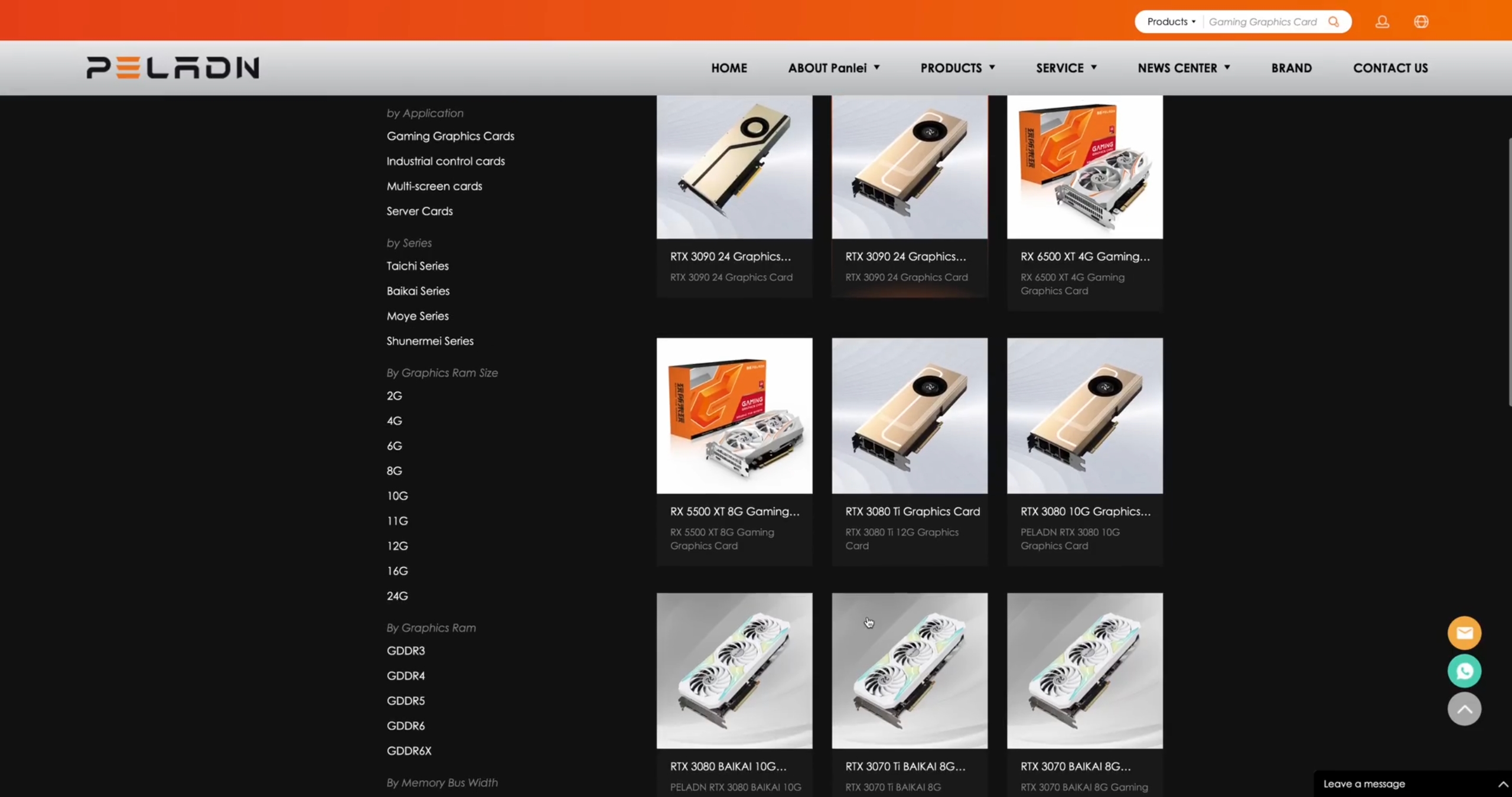Image resolution: width=1512 pixels, height=797 pixels.
Task: Click the search magnifier icon
Action: [x=1334, y=22]
